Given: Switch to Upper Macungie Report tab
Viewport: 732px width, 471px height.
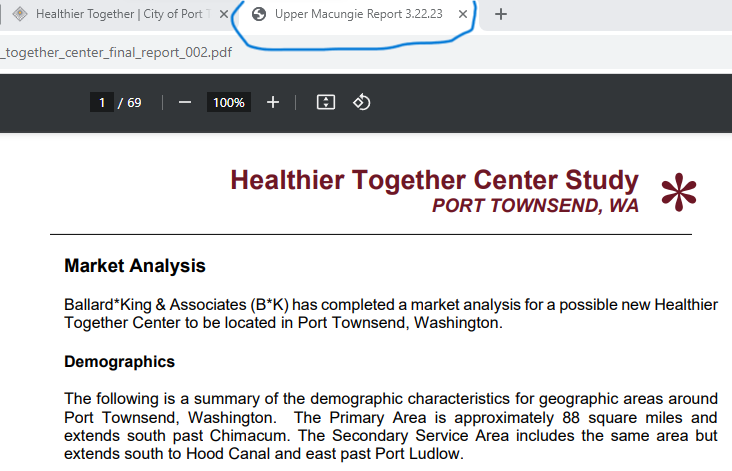Looking at the screenshot, I should click(x=358, y=14).
